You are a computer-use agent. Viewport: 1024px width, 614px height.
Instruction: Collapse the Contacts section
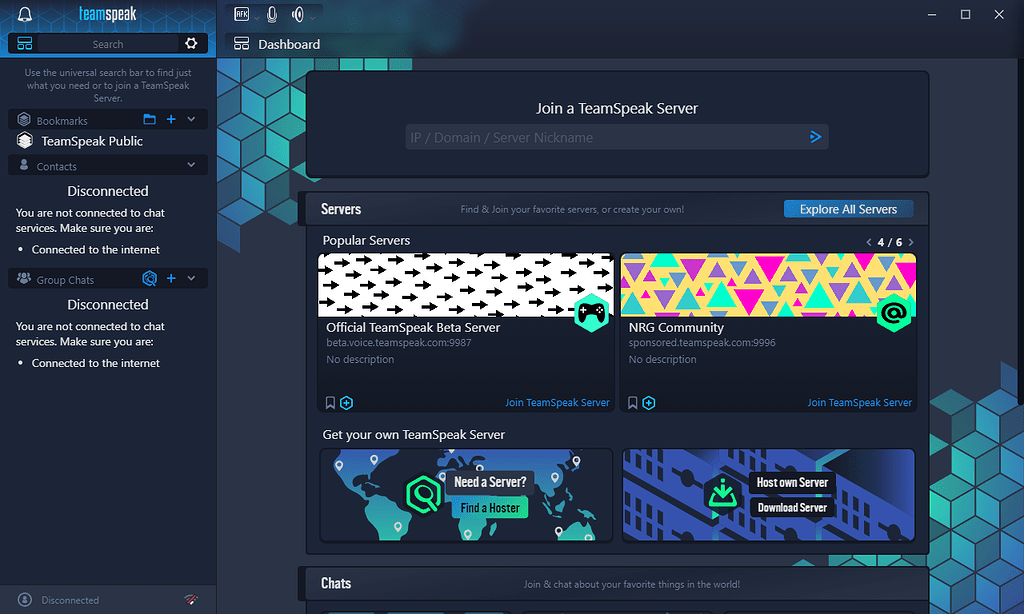(192, 166)
